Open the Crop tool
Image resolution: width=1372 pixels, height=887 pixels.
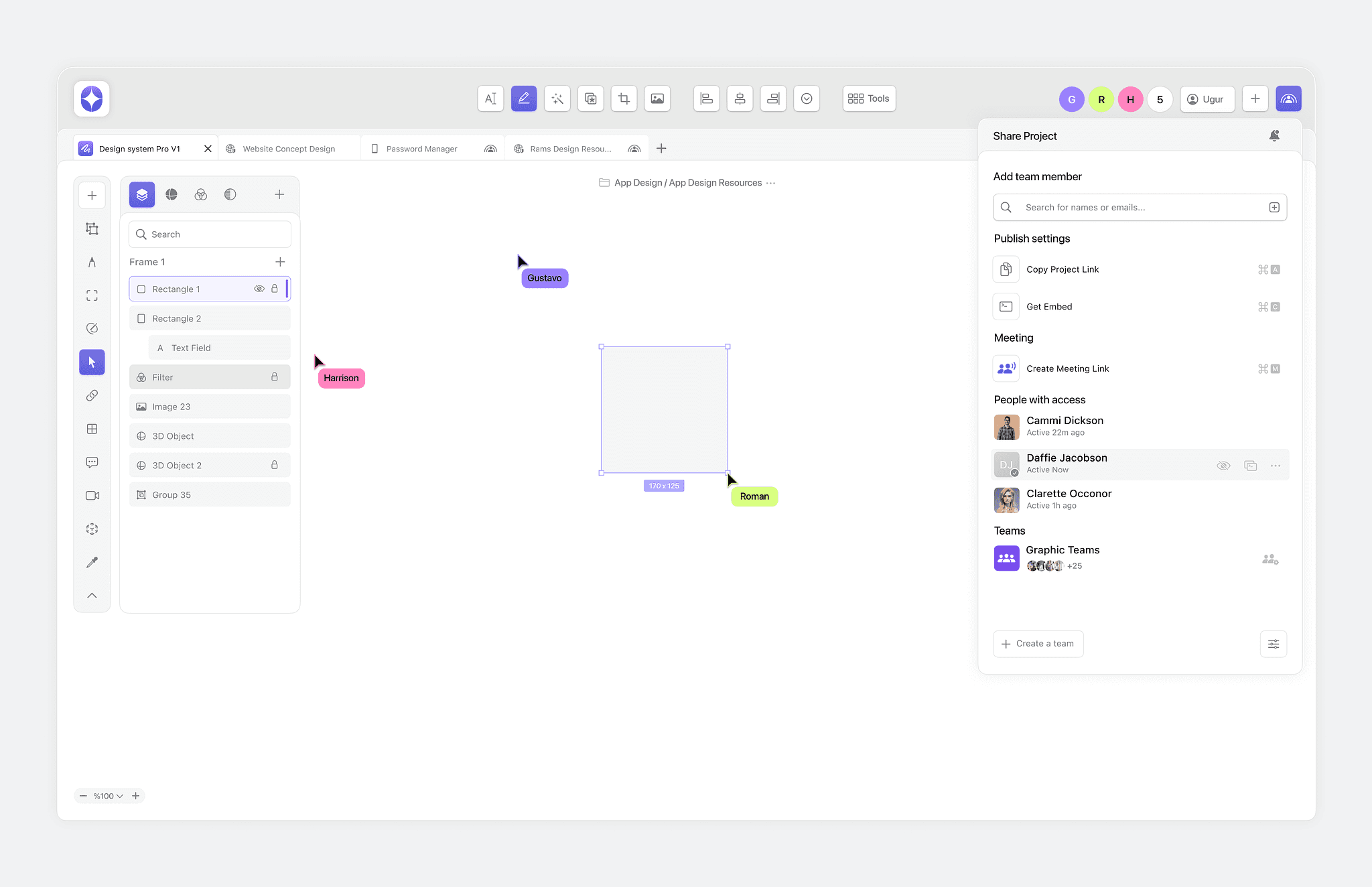tap(624, 98)
